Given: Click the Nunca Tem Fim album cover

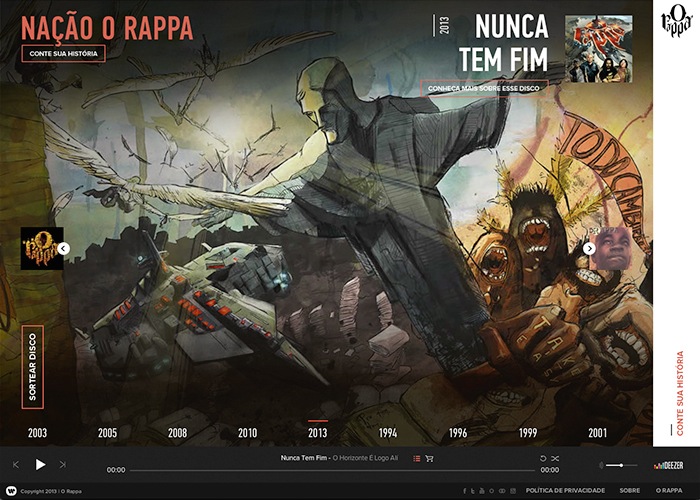Looking at the screenshot, I should [599, 49].
